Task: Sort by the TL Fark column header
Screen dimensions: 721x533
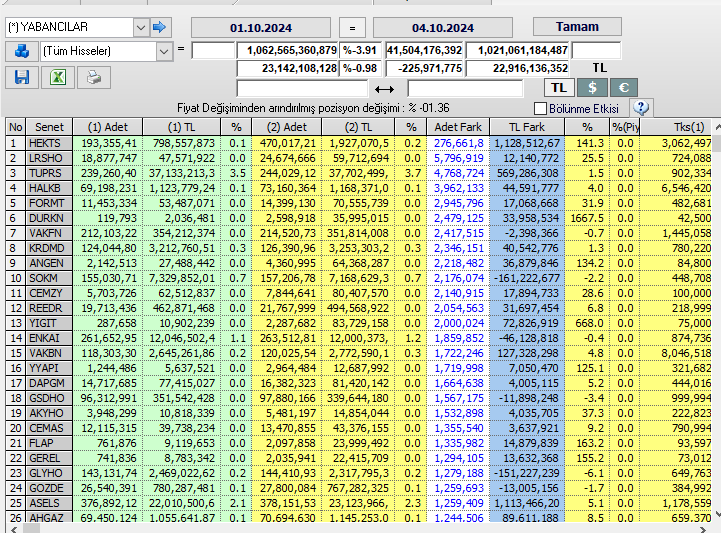Action: point(527,127)
